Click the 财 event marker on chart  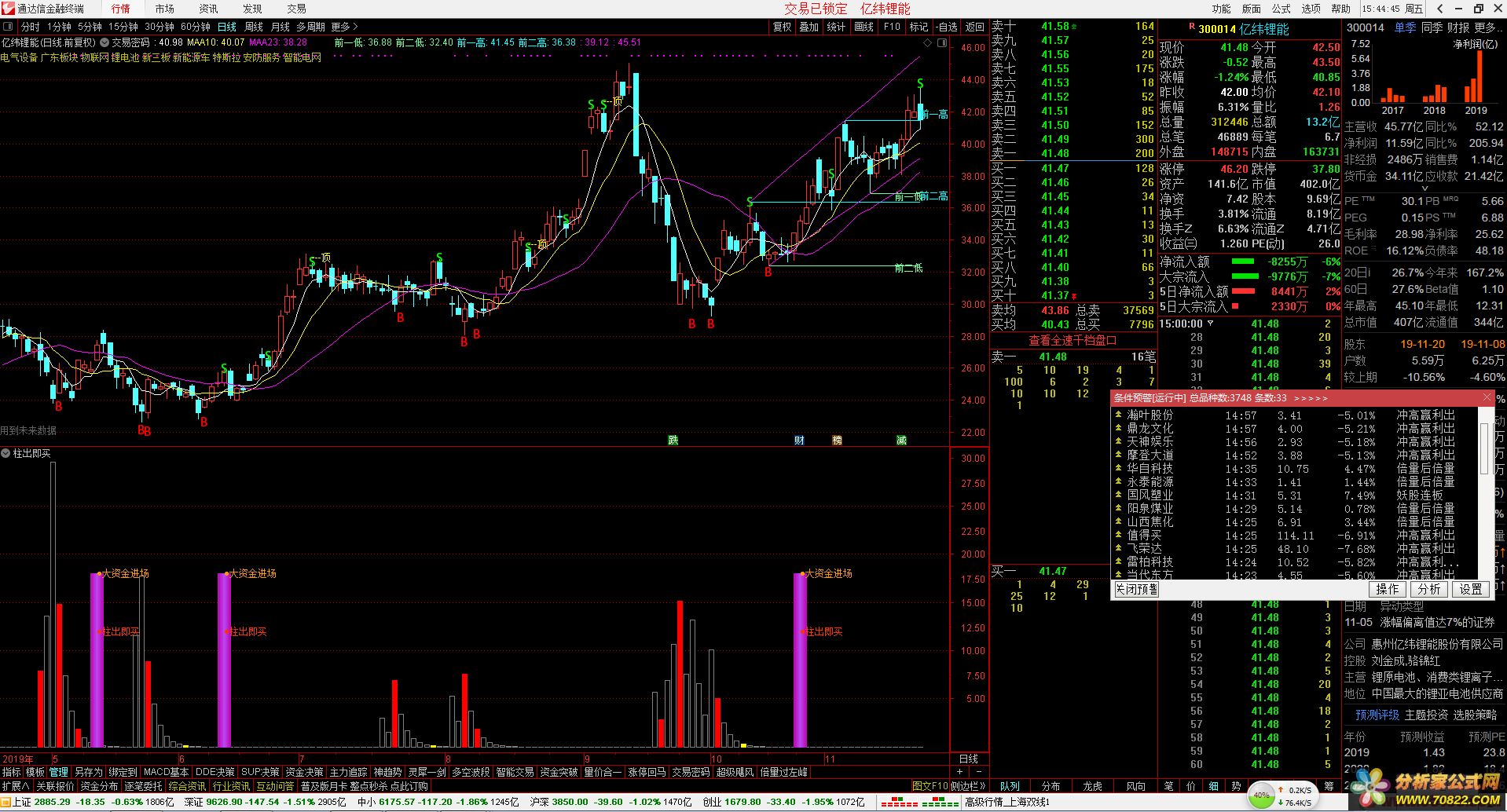coord(799,440)
